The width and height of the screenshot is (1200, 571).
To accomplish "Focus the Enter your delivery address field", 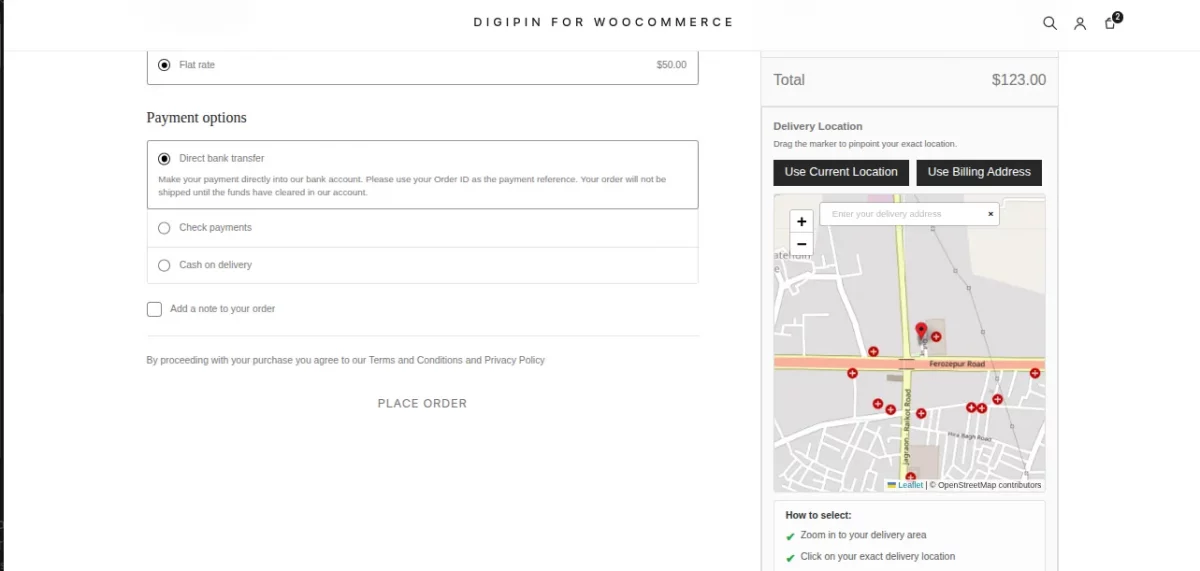I will (x=903, y=214).
